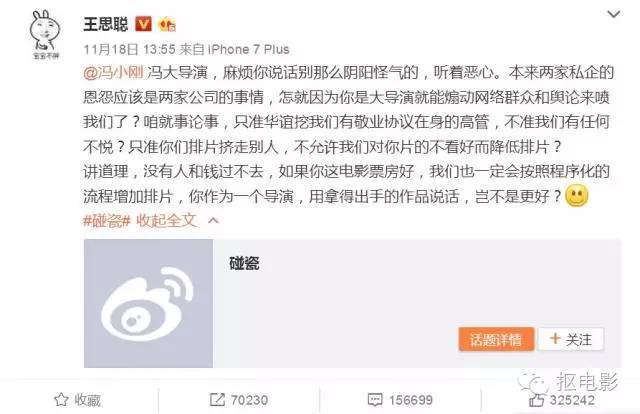
Task: Follow the topic with 关注 button
Action: click(571, 339)
